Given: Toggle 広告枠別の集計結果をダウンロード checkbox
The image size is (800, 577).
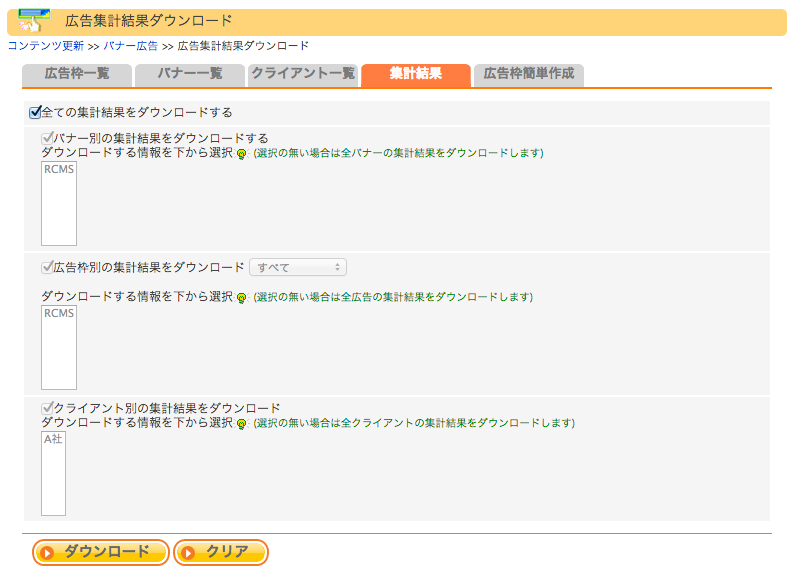Looking at the screenshot, I should (x=47, y=267).
